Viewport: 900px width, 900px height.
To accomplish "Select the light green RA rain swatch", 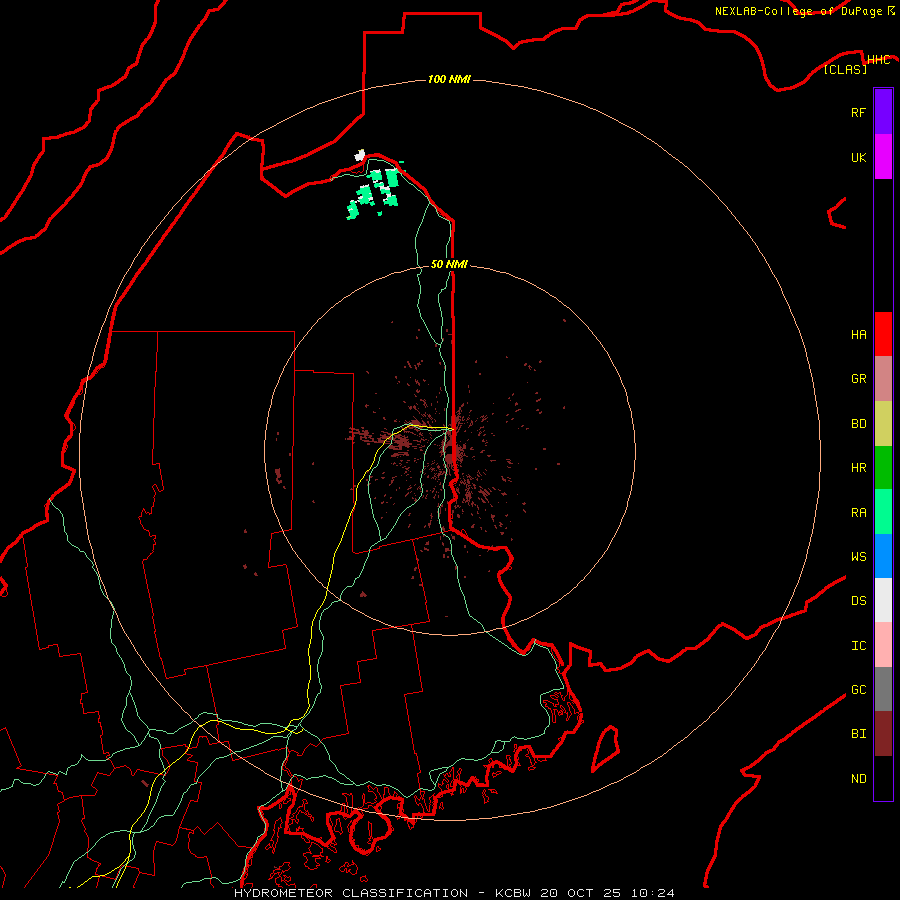I will [883, 512].
